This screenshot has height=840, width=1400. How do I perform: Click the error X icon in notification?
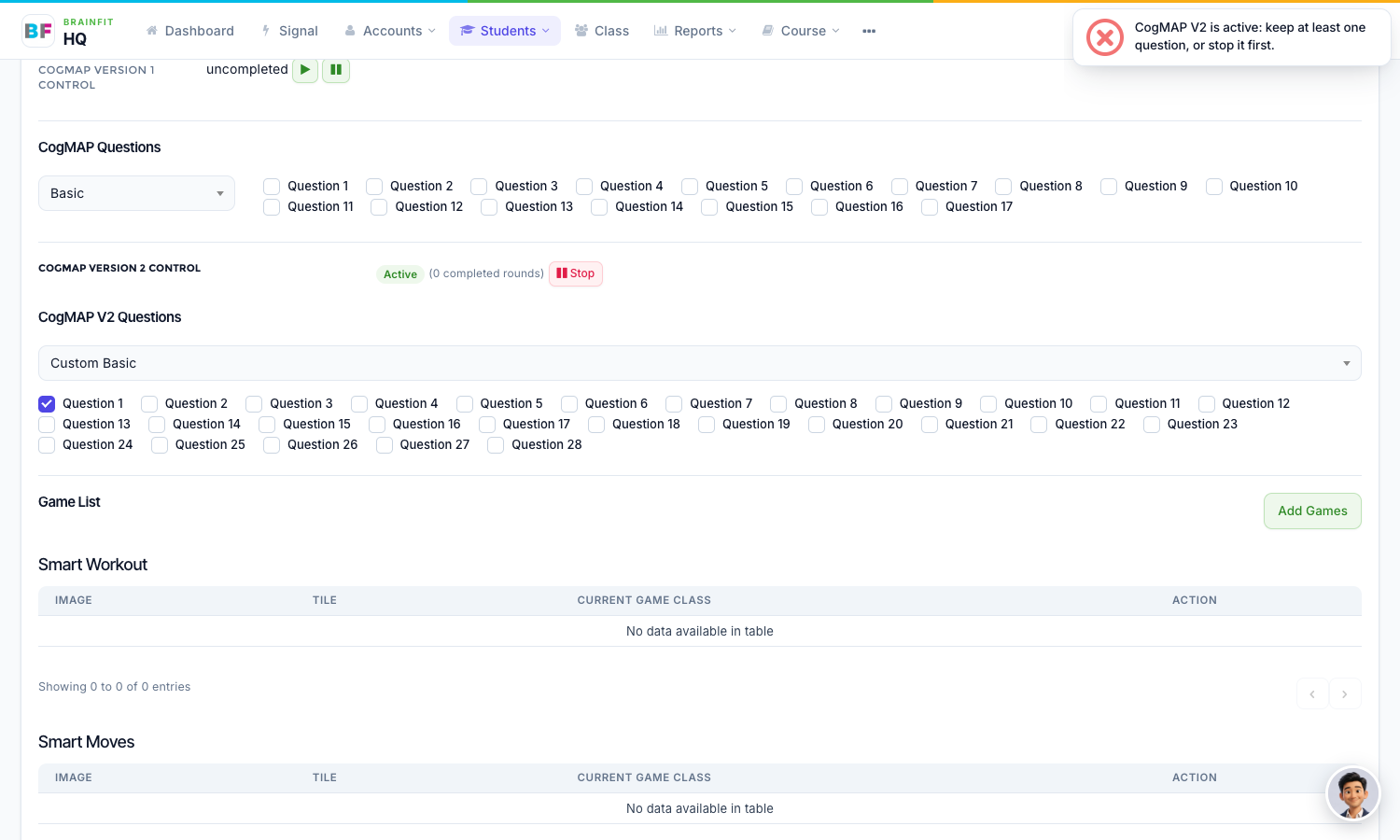tap(1105, 37)
